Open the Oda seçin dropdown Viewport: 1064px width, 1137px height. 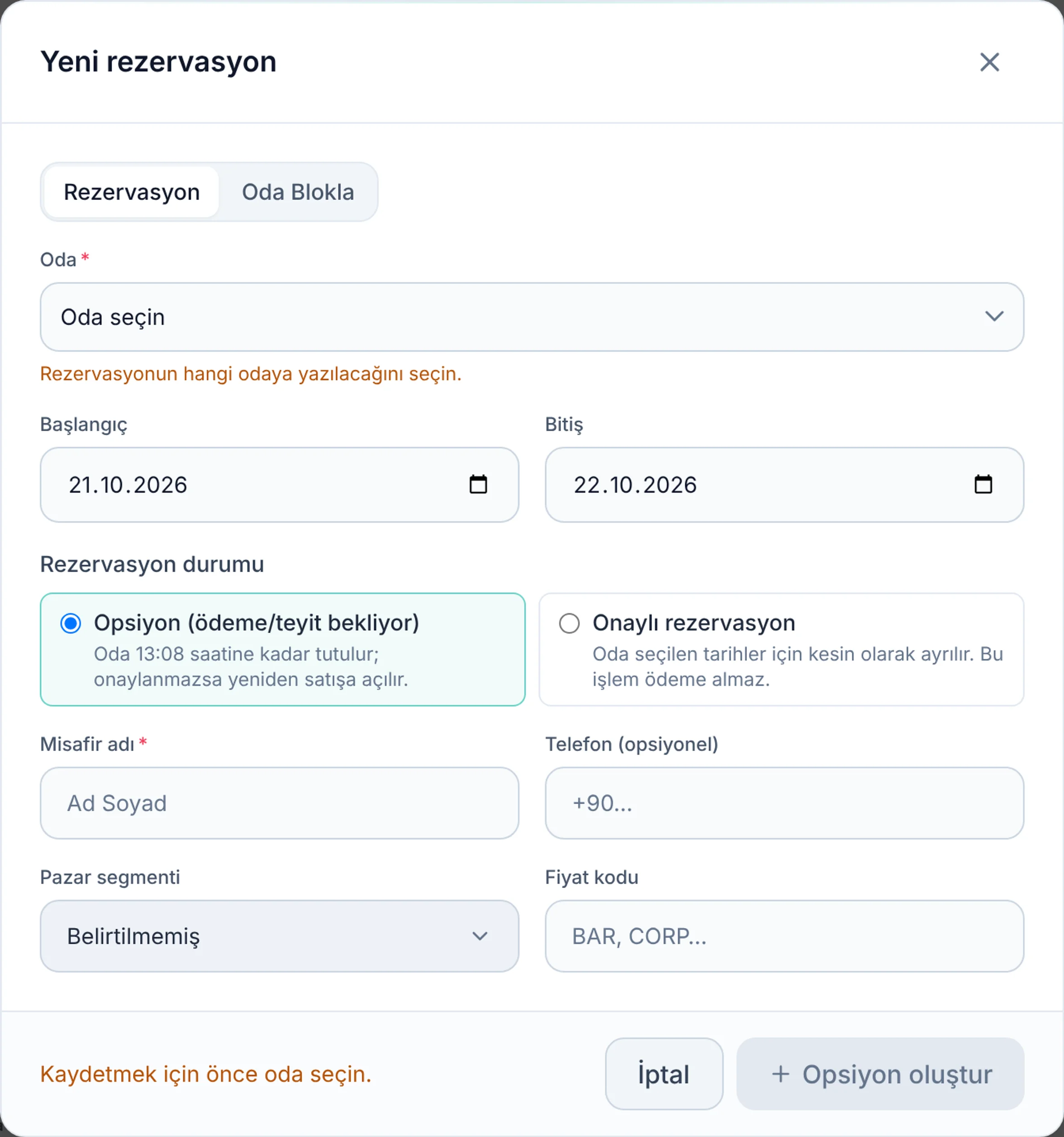[x=532, y=317]
